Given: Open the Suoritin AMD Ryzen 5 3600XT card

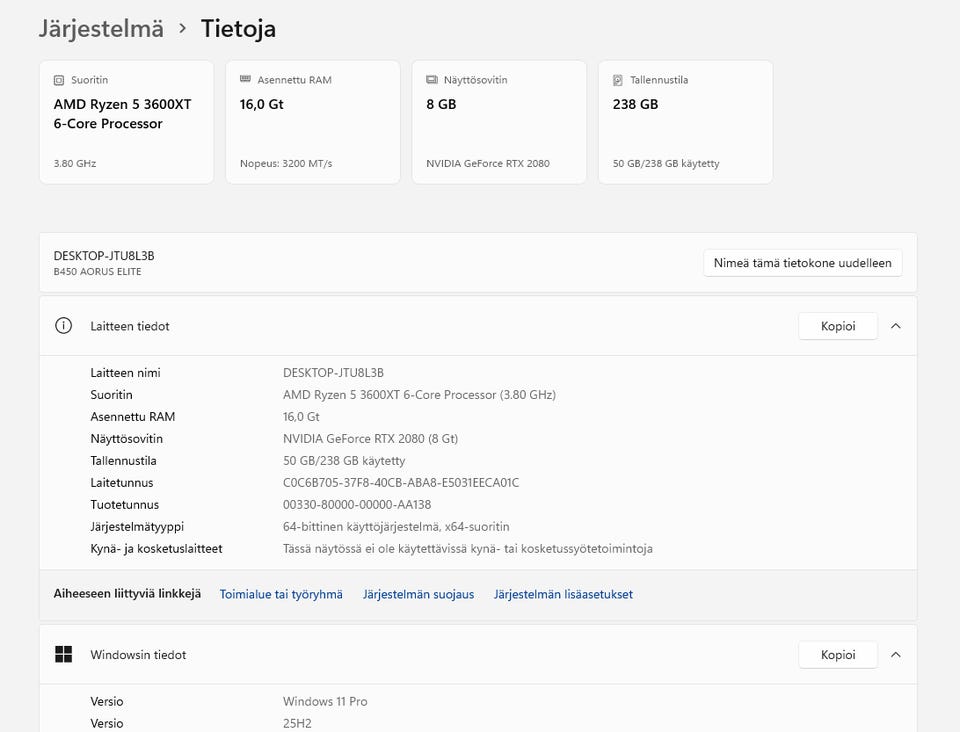Looking at the screenshot, I should (x=127, y=122).
